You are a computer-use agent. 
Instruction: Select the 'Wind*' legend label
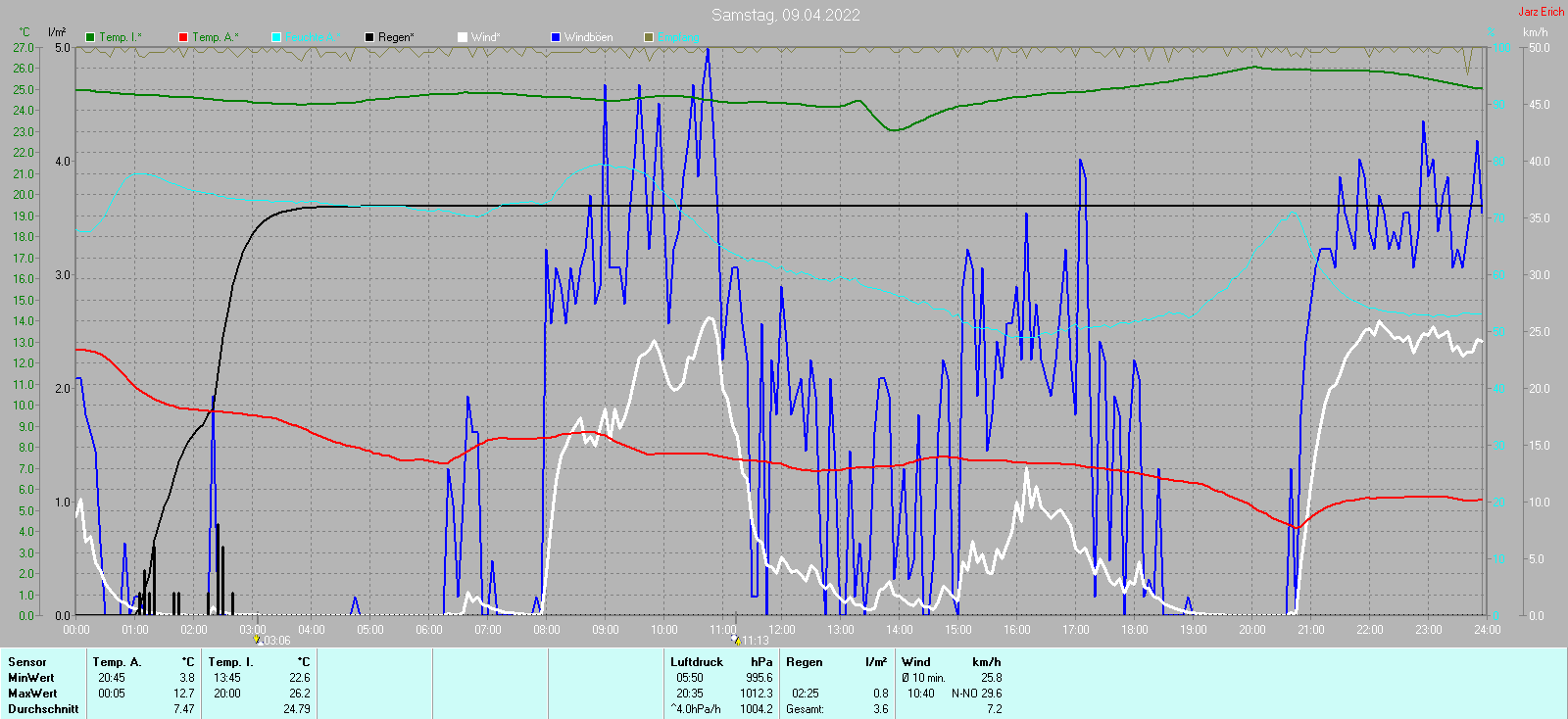click(485, 37)
